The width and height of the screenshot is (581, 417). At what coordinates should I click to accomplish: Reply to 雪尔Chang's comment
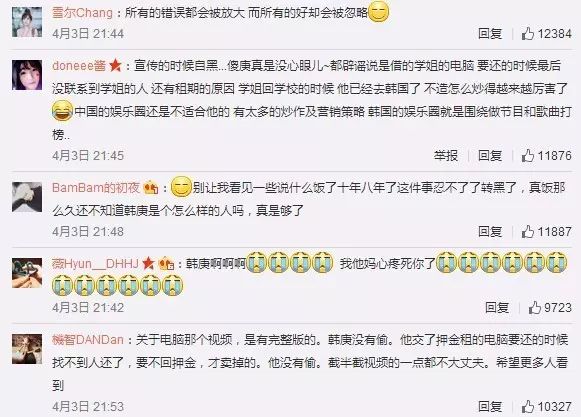(x=490, y=34)
